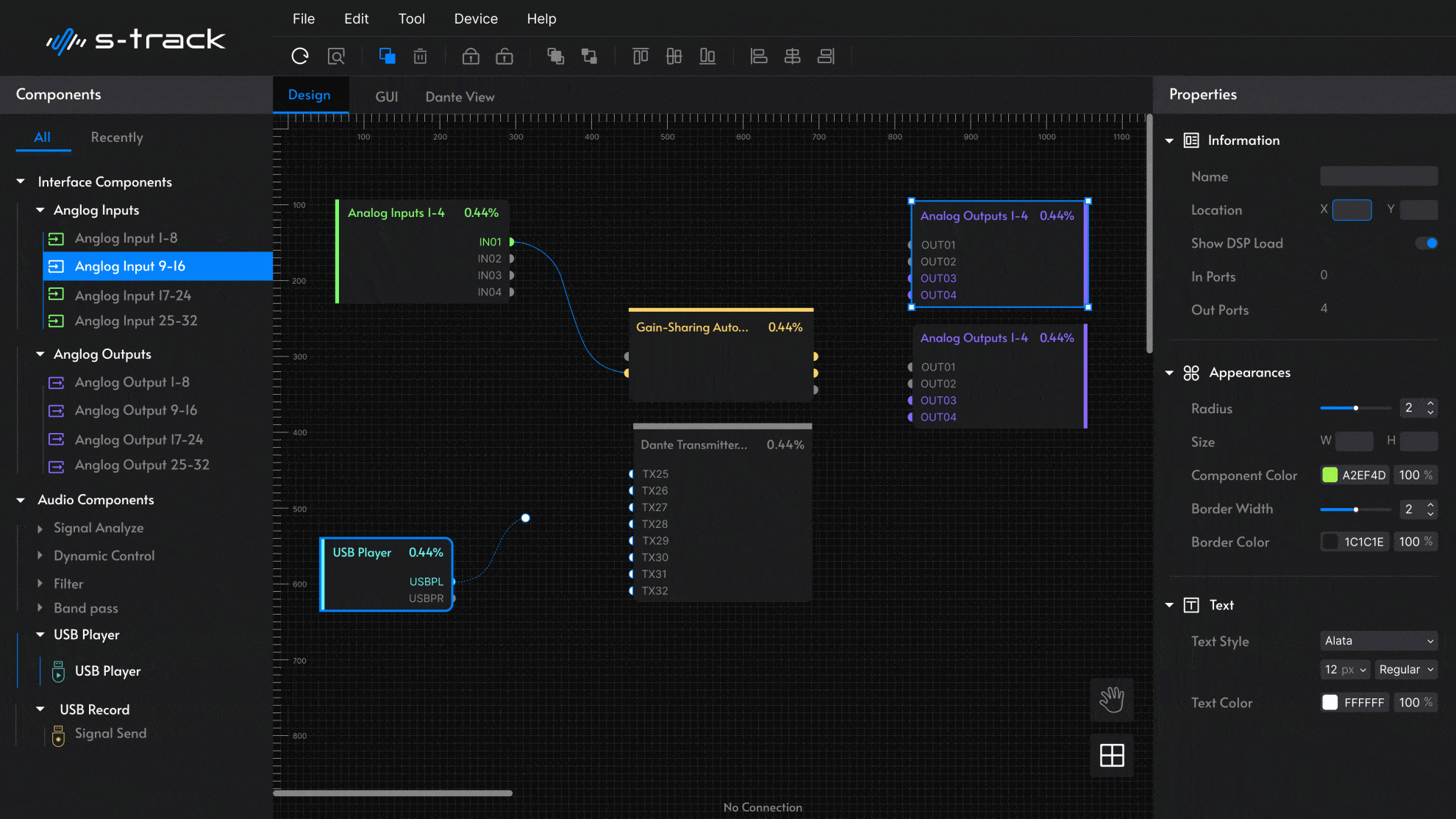Click the trash delete icon

pos(420,56)
